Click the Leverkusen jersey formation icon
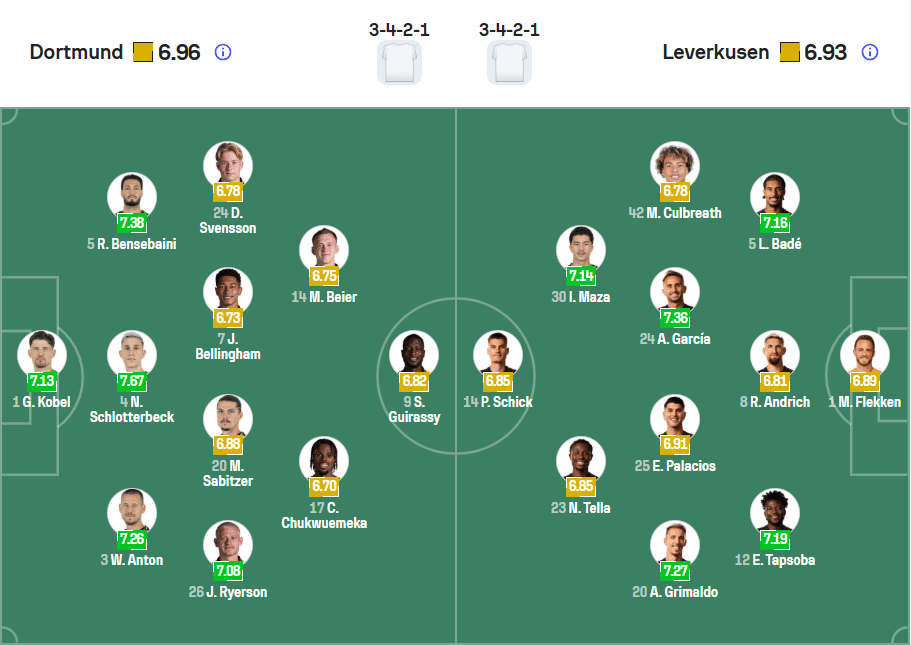 coord(509,60)
